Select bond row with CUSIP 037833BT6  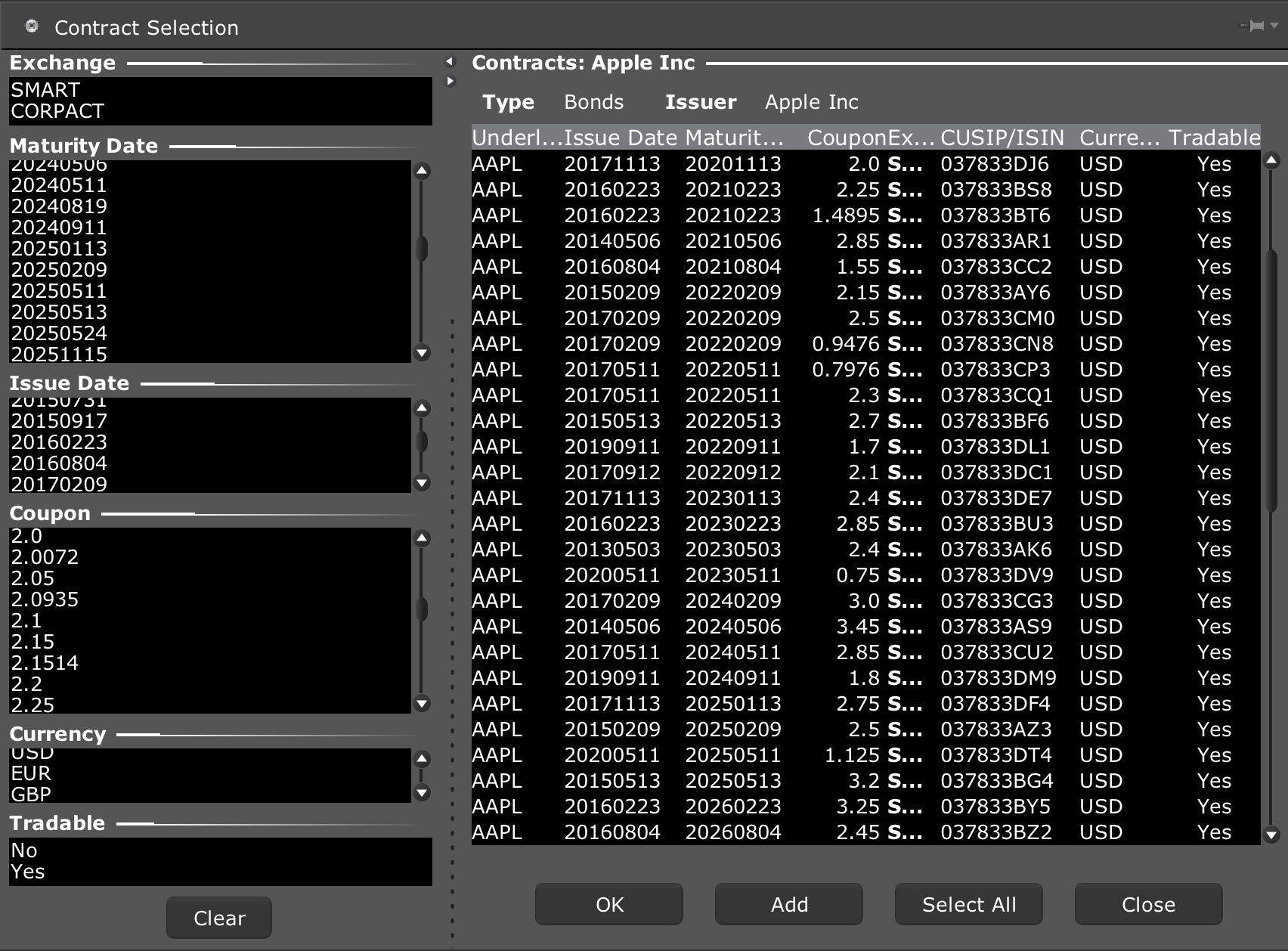(866, 215)
